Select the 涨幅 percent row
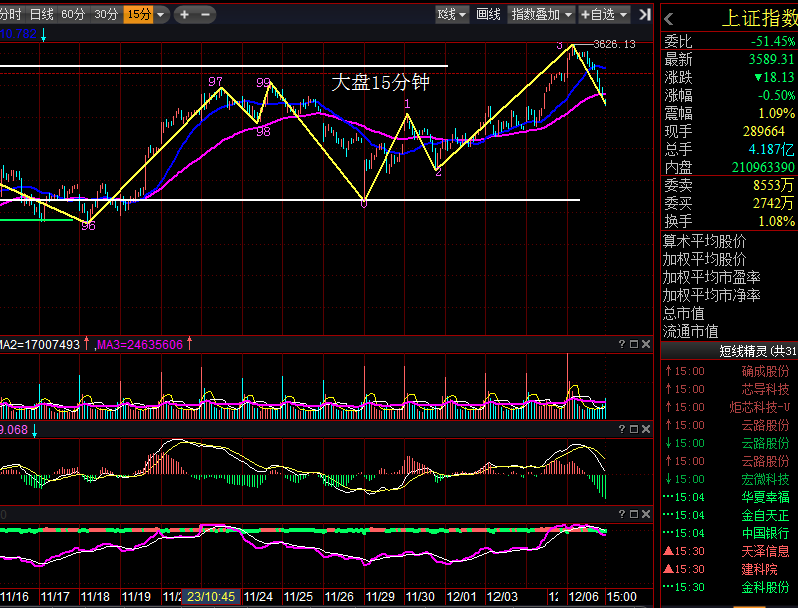Viewport: 798px width, 608px height. click(x=729, y=95)
